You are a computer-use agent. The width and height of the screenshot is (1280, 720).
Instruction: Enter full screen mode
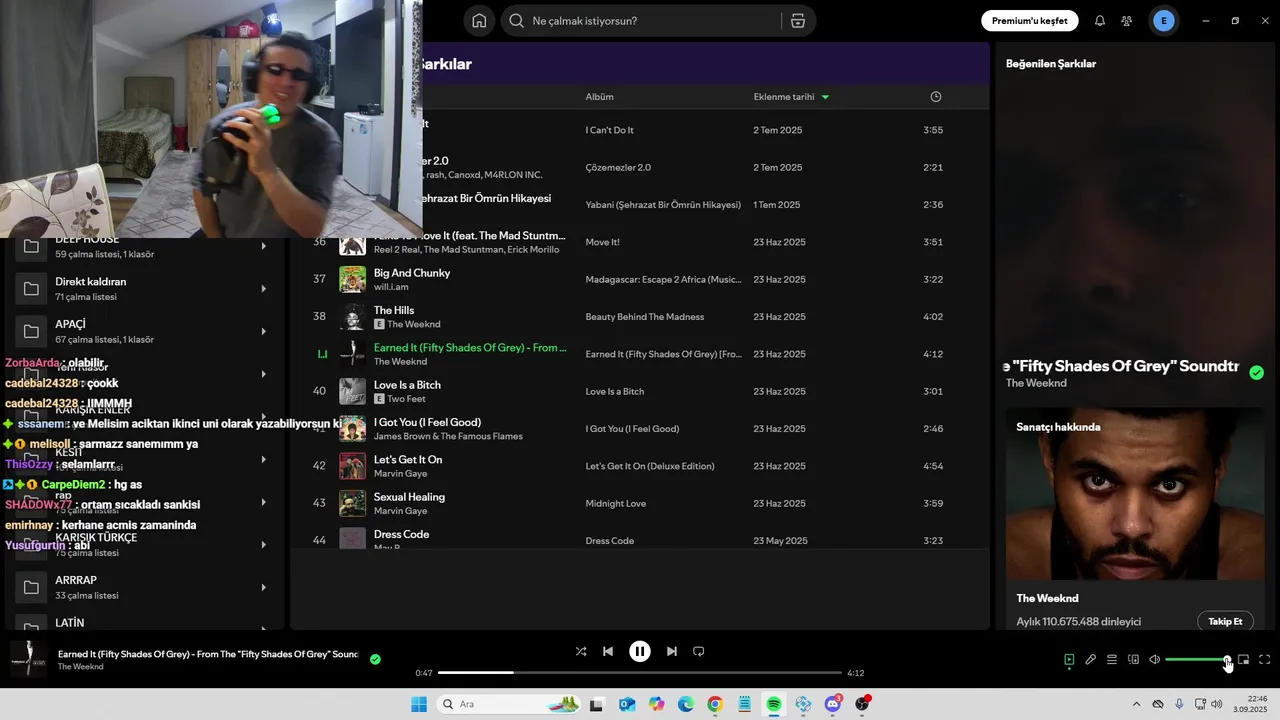tap(1264, 660)
